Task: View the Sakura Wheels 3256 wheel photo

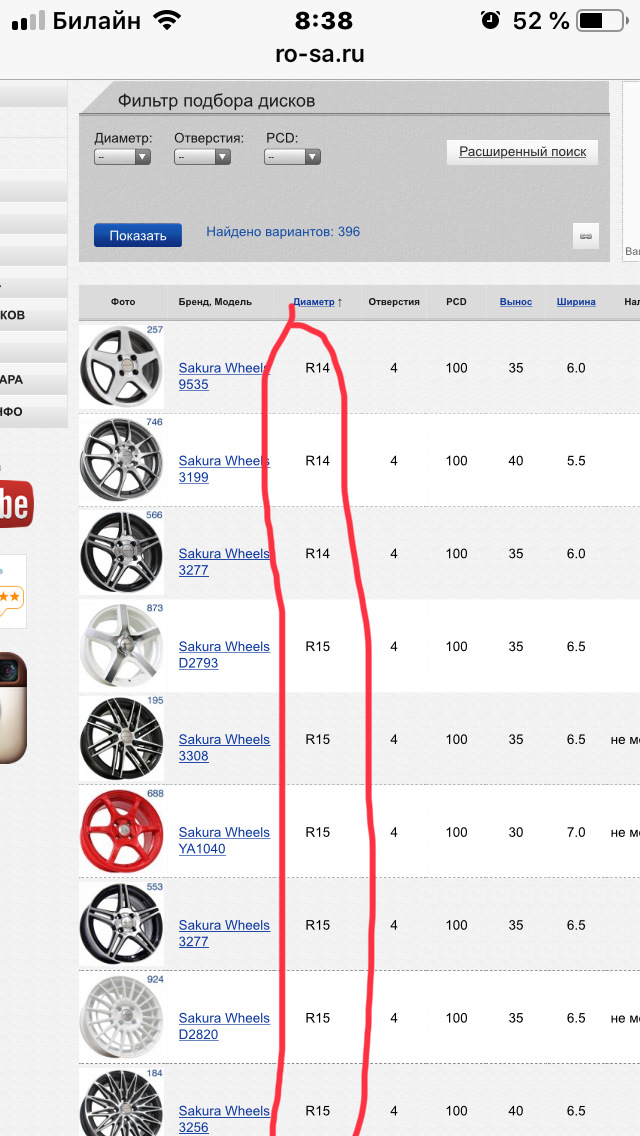Action: 122,1103
